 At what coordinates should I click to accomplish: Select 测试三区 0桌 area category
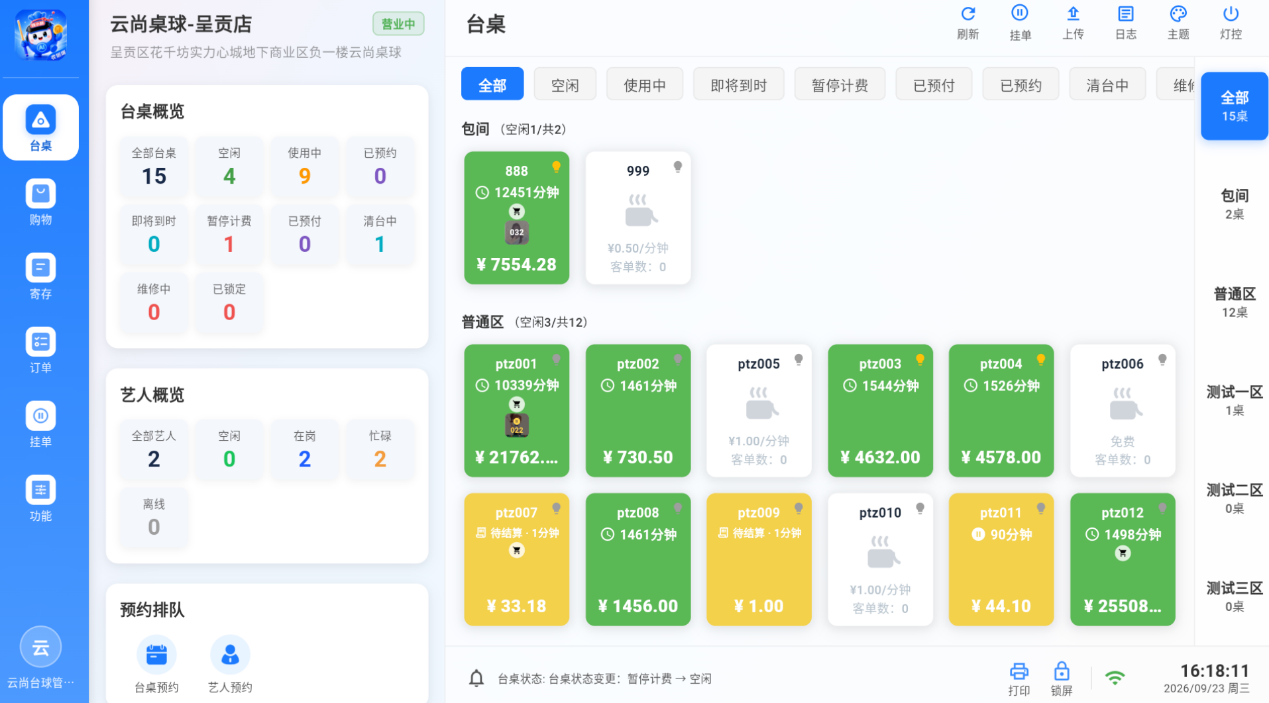[1235, 596]
